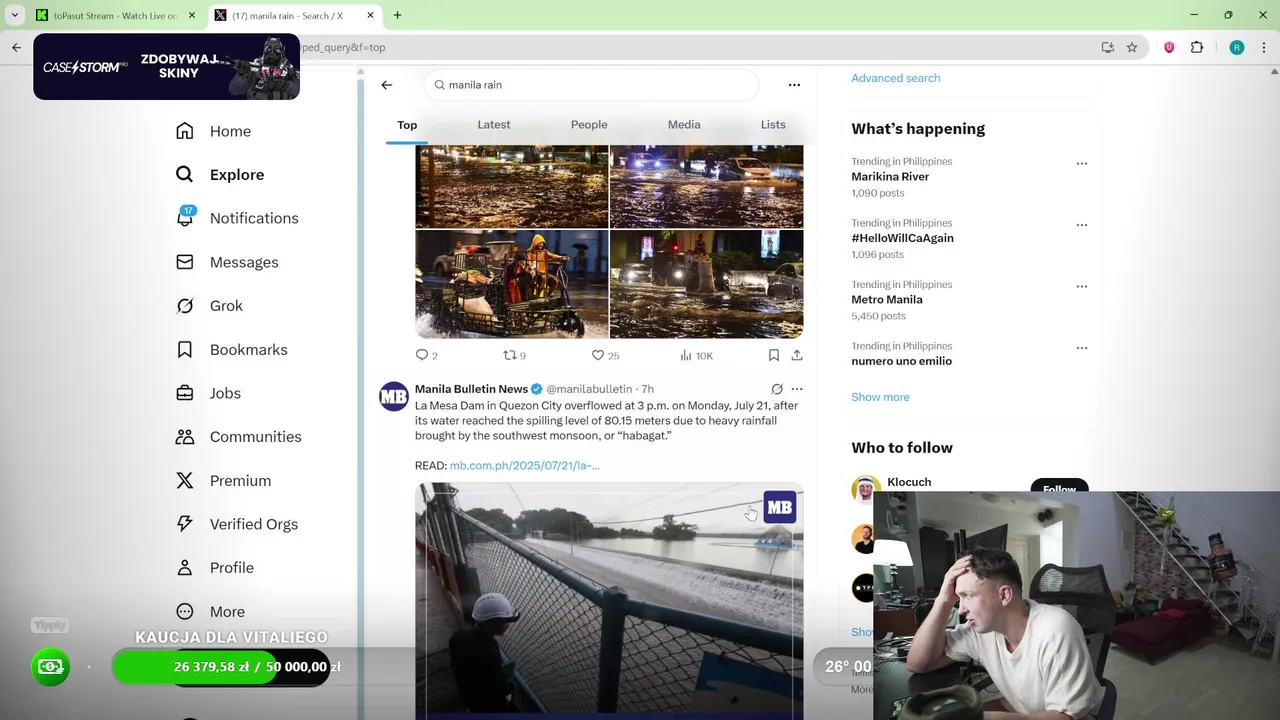
Task: View analytics showing 10K views
Action: 696,355
